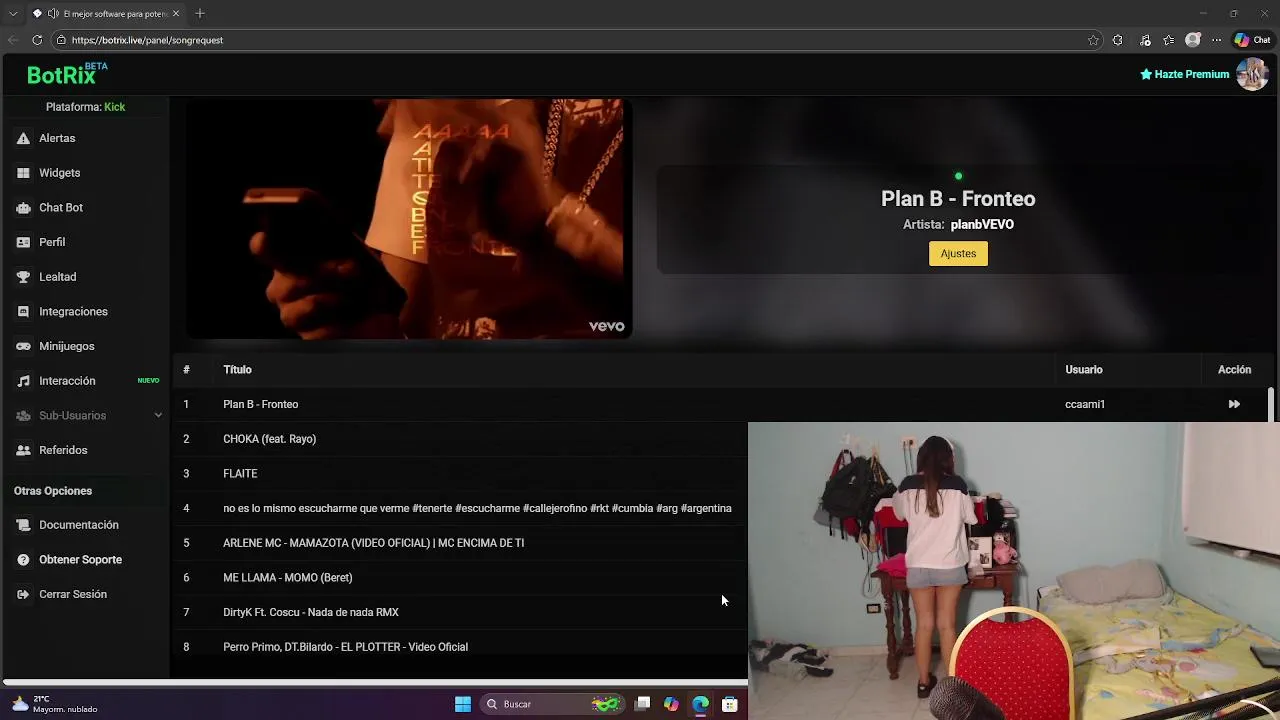Viewport: 1280px width, 720px height.
Task: Go to Minijuegos menu item
Action: click(x=67, y=346)
